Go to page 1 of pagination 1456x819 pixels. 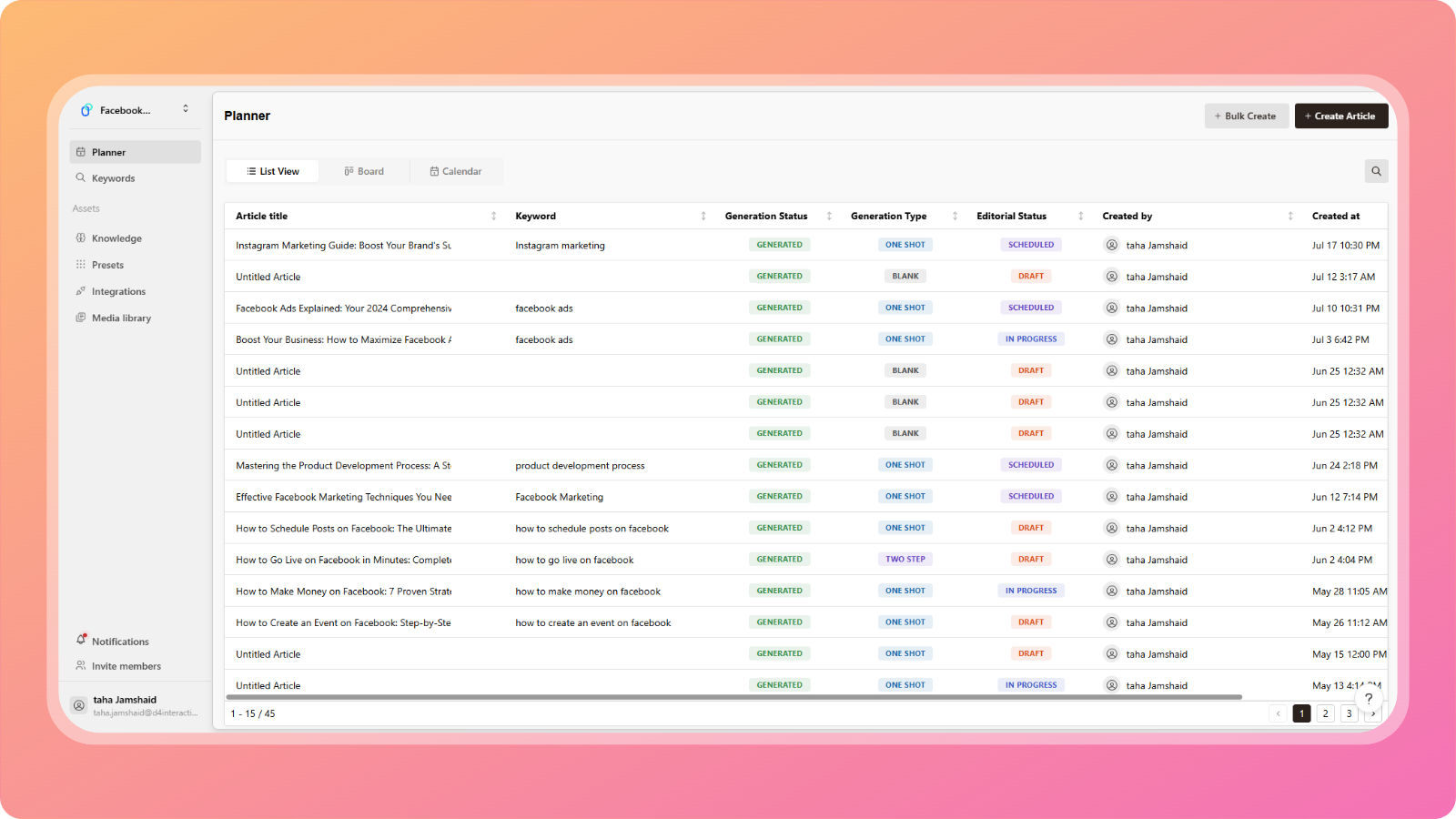coord(1302,713)
